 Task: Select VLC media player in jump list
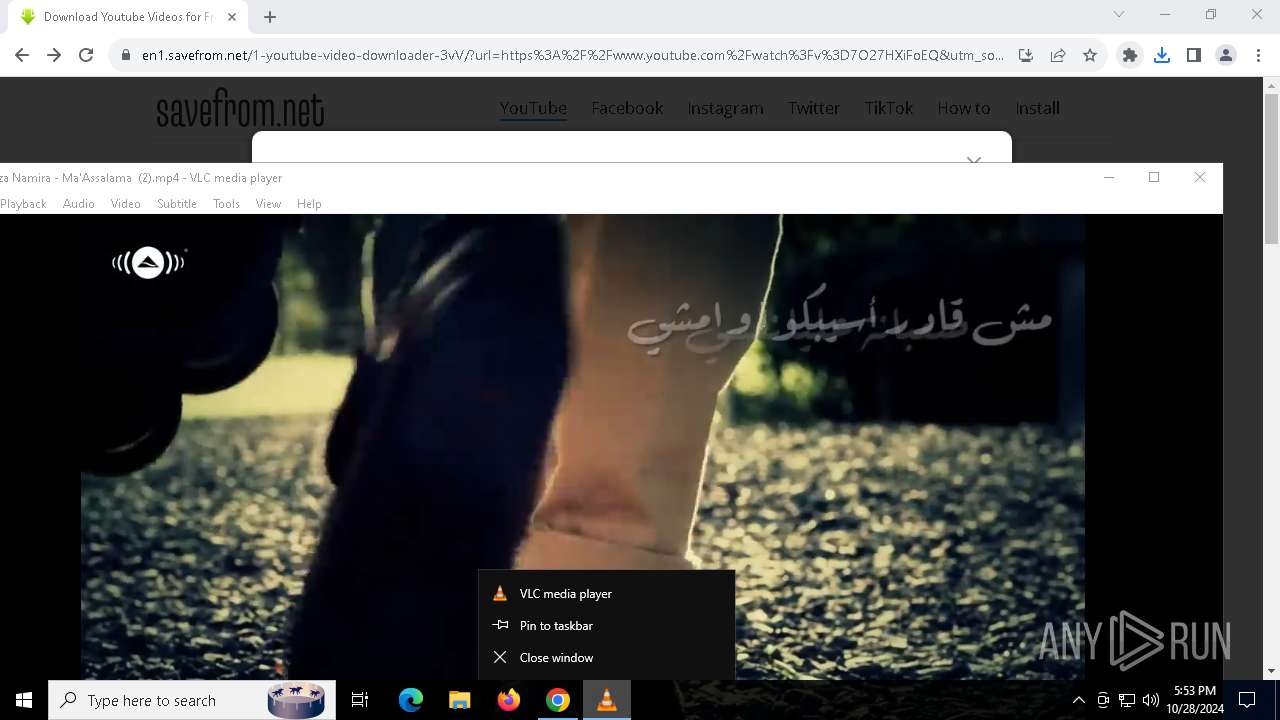click(x=607, y=593)
